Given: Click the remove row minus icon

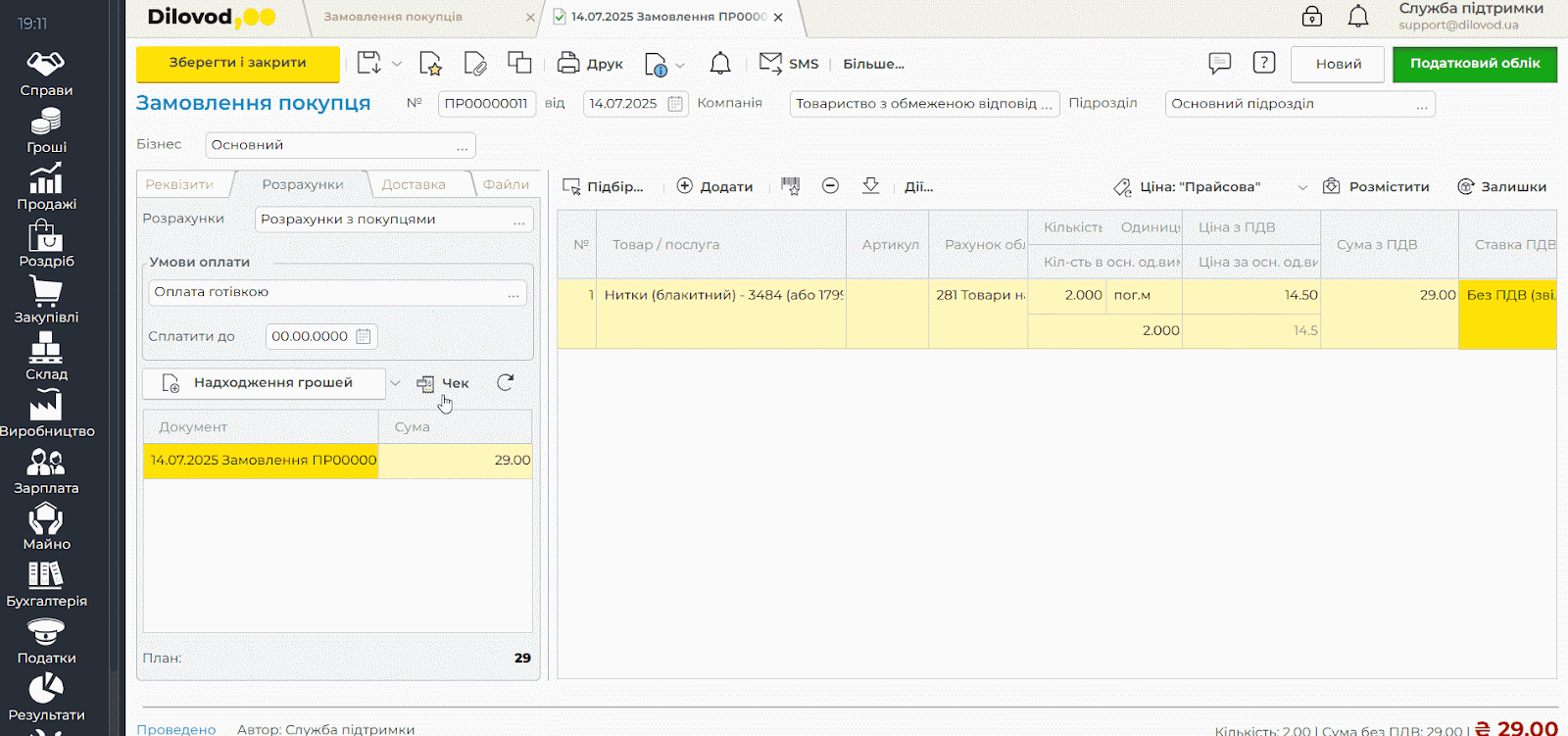Looking at the screenshot, I should click(x=830, y=186).
